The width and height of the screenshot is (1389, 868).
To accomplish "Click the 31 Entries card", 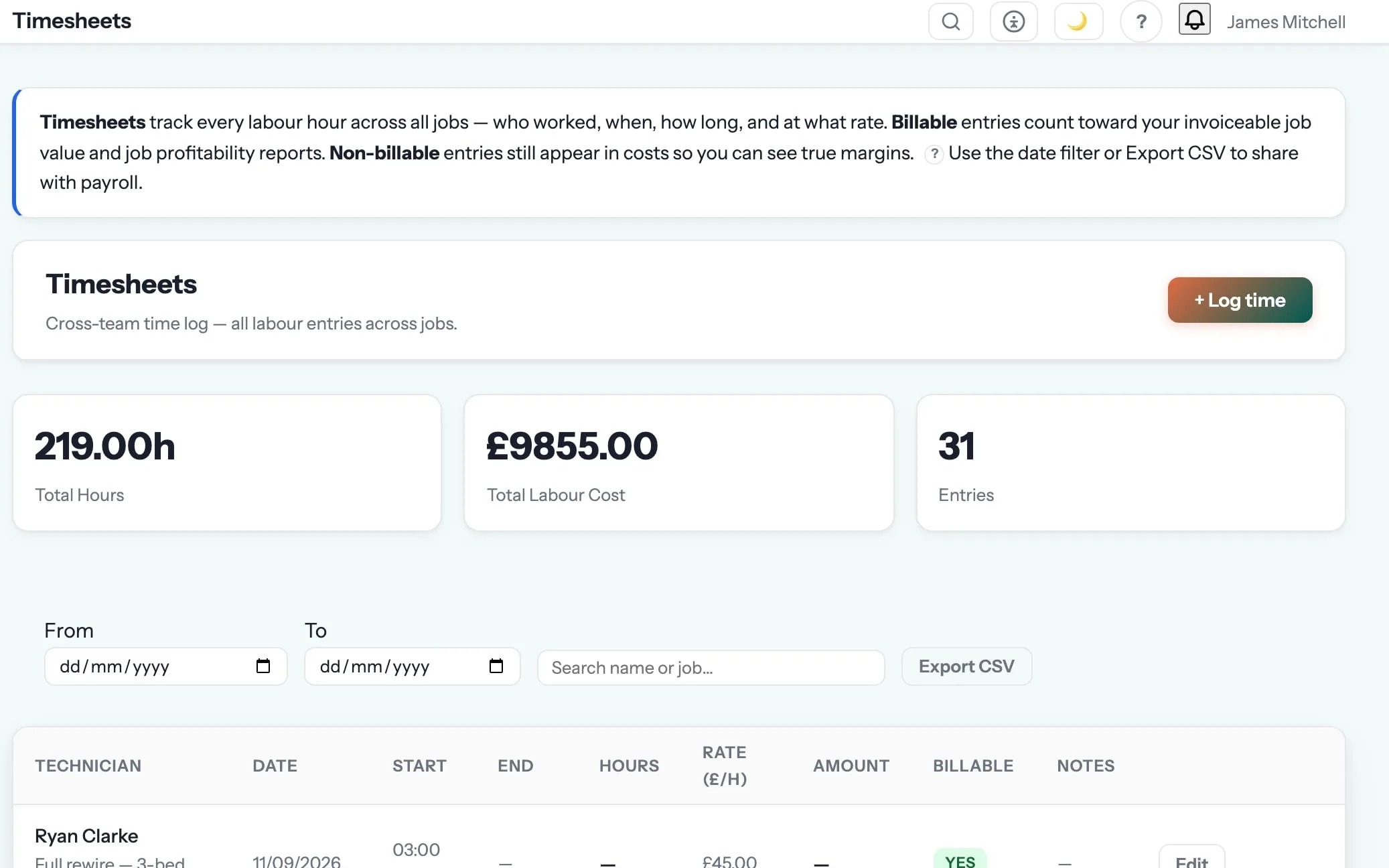I will 1131,463.
